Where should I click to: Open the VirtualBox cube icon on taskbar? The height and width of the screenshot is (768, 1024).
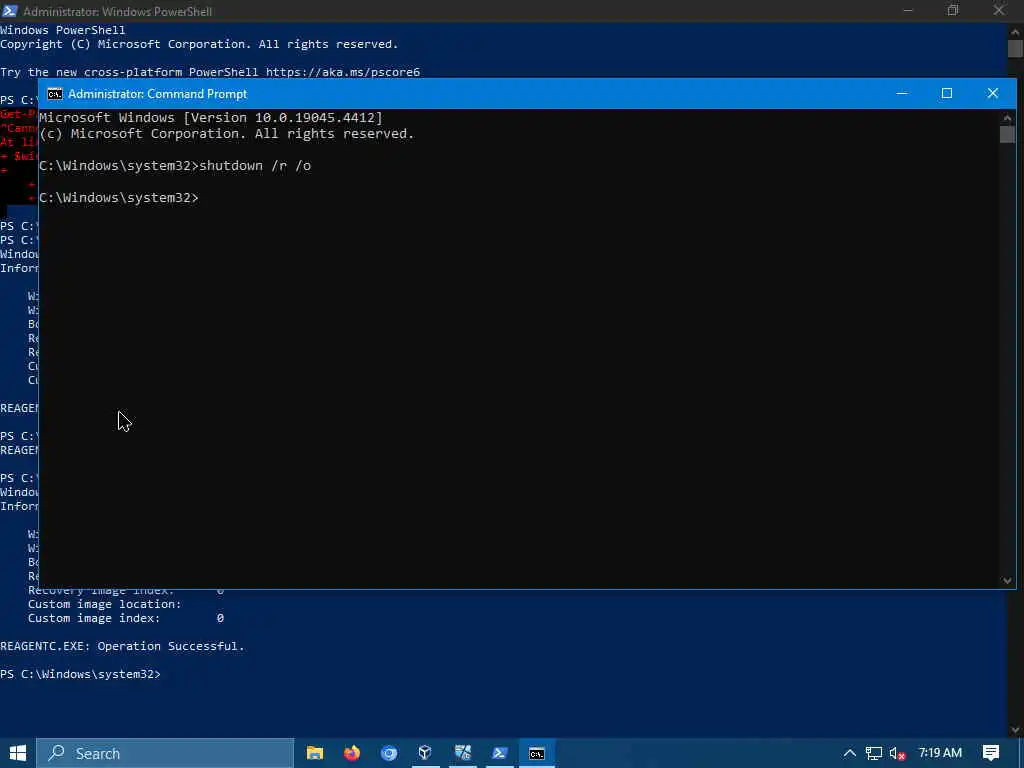coord(425,753)
